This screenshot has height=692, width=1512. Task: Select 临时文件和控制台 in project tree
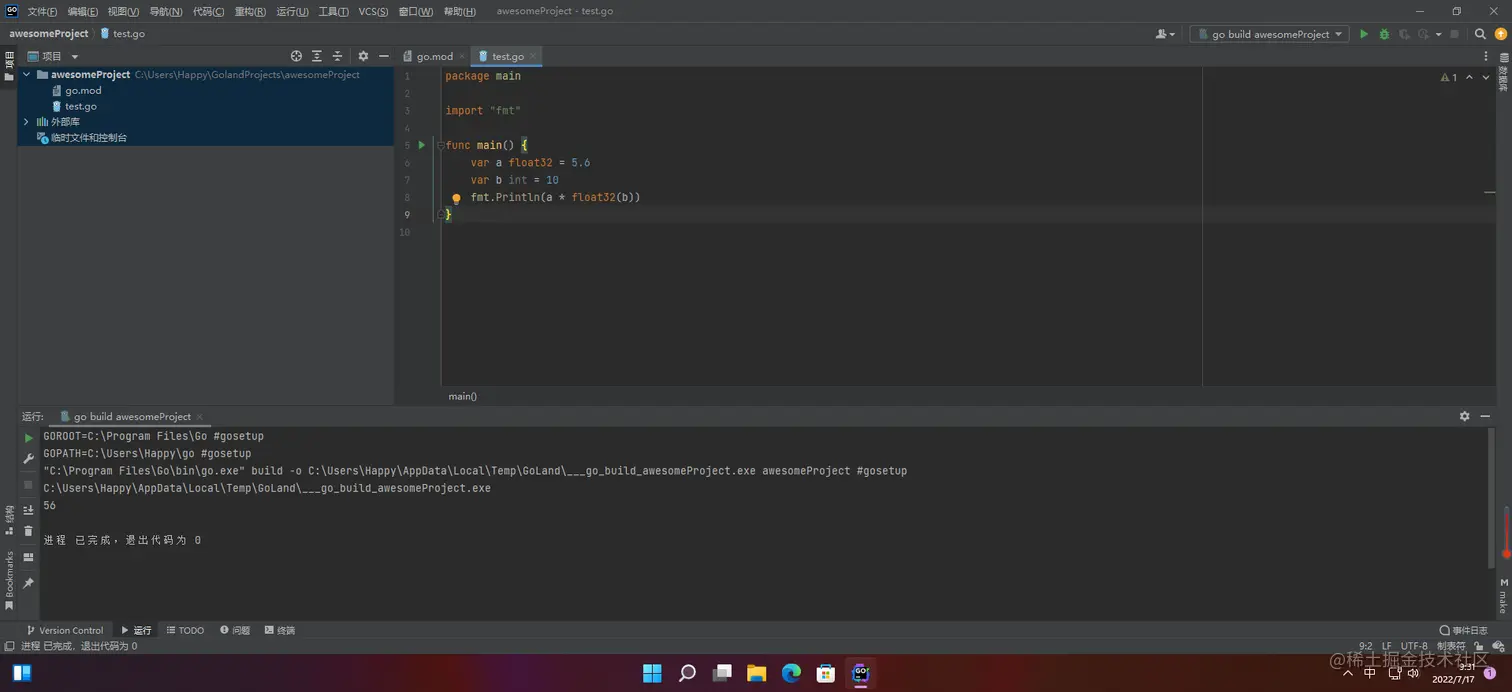point(82,138)
